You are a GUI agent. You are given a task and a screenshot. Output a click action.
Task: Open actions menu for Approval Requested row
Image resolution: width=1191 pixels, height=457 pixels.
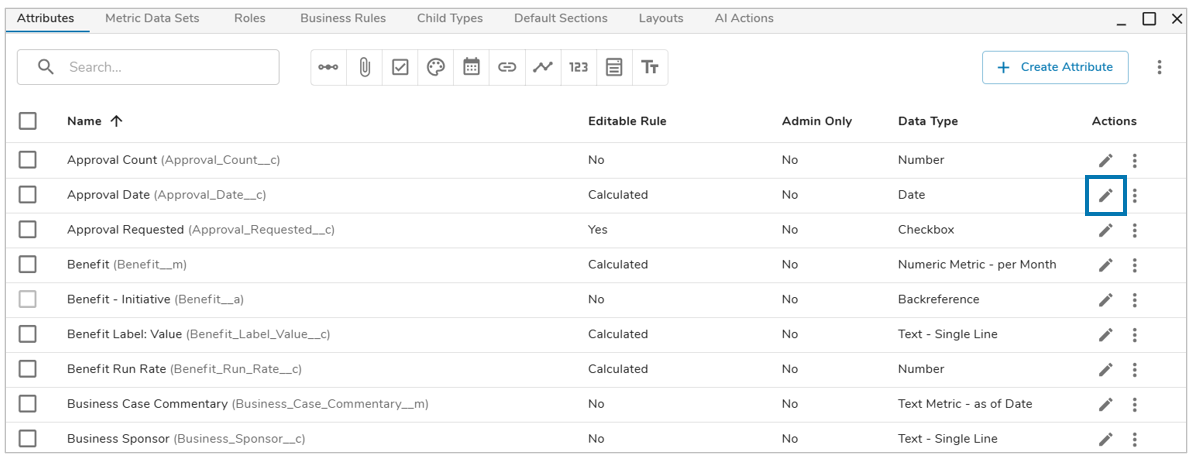1134,230
